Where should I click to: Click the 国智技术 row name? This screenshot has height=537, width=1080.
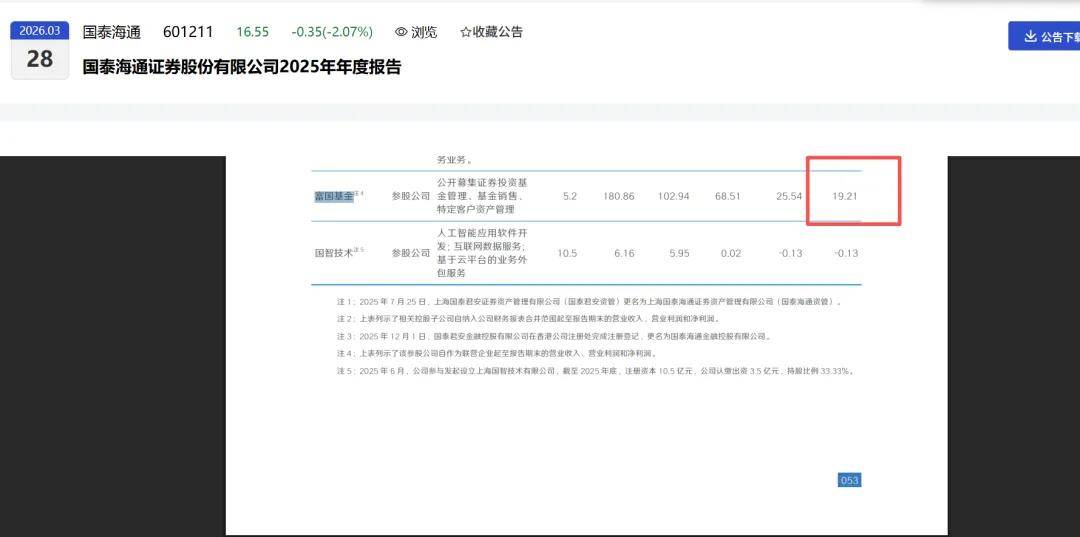point(334,253)
